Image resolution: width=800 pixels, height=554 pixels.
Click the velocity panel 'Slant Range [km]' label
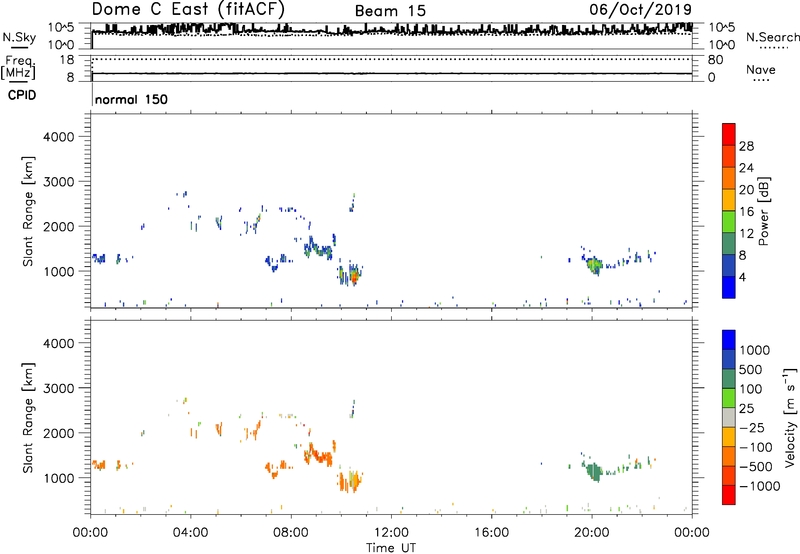coord(28,418)
